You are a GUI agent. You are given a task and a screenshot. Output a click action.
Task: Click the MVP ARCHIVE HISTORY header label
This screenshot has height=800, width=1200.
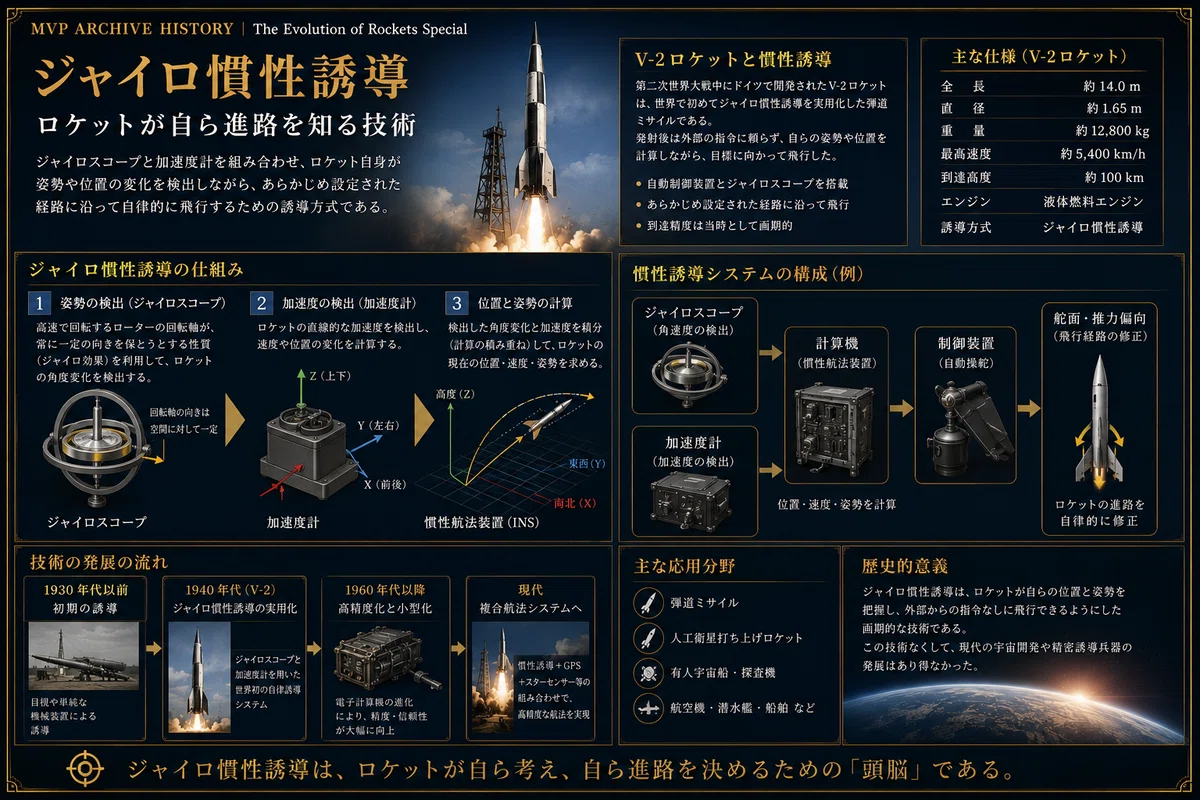point(132,28)
